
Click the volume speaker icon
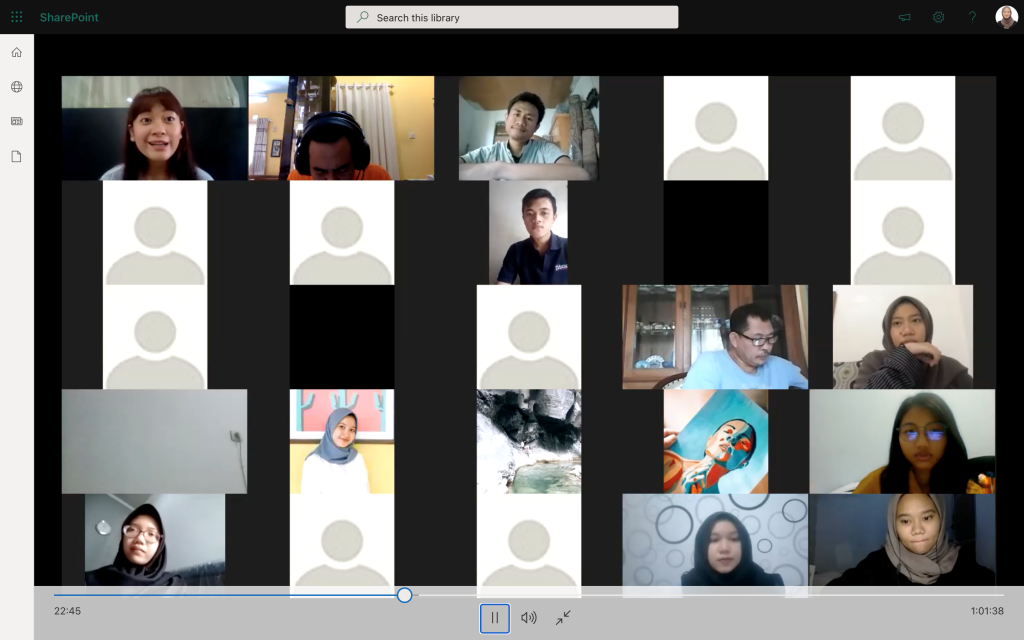click(x=529, y=618)
